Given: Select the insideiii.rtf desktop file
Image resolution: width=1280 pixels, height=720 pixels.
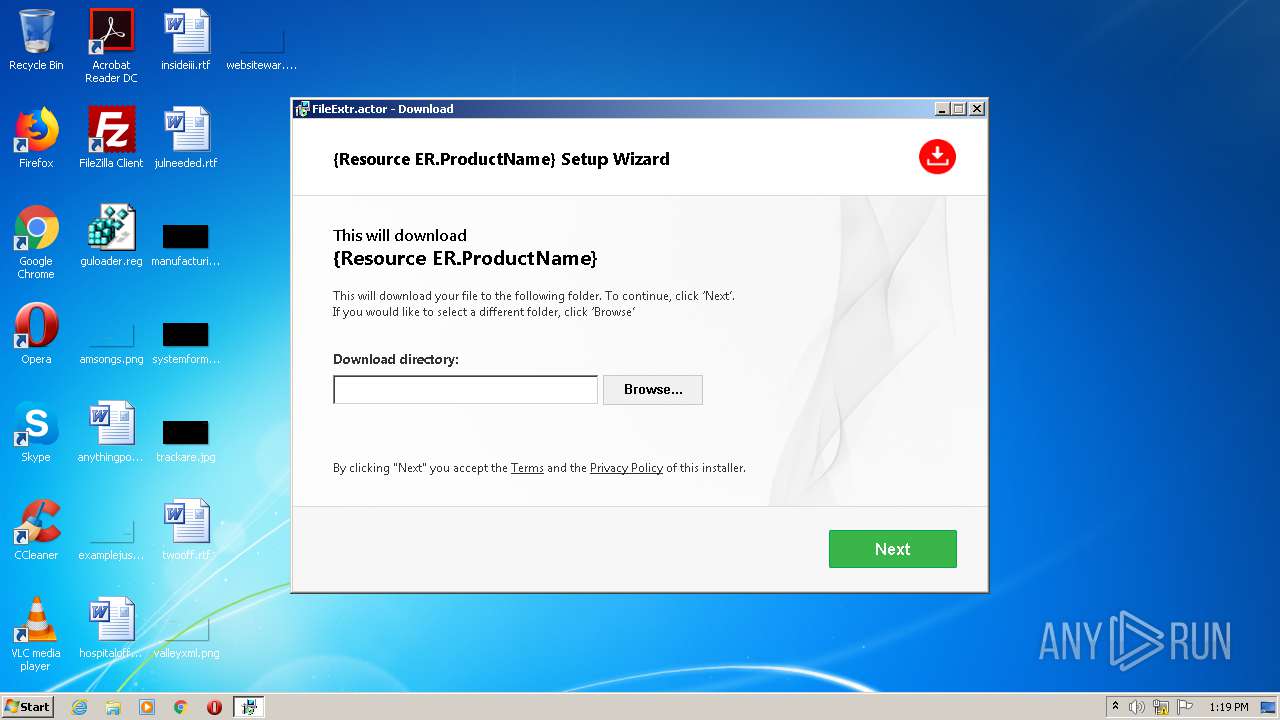Looking at the screenshot, I should coord(186,40).
